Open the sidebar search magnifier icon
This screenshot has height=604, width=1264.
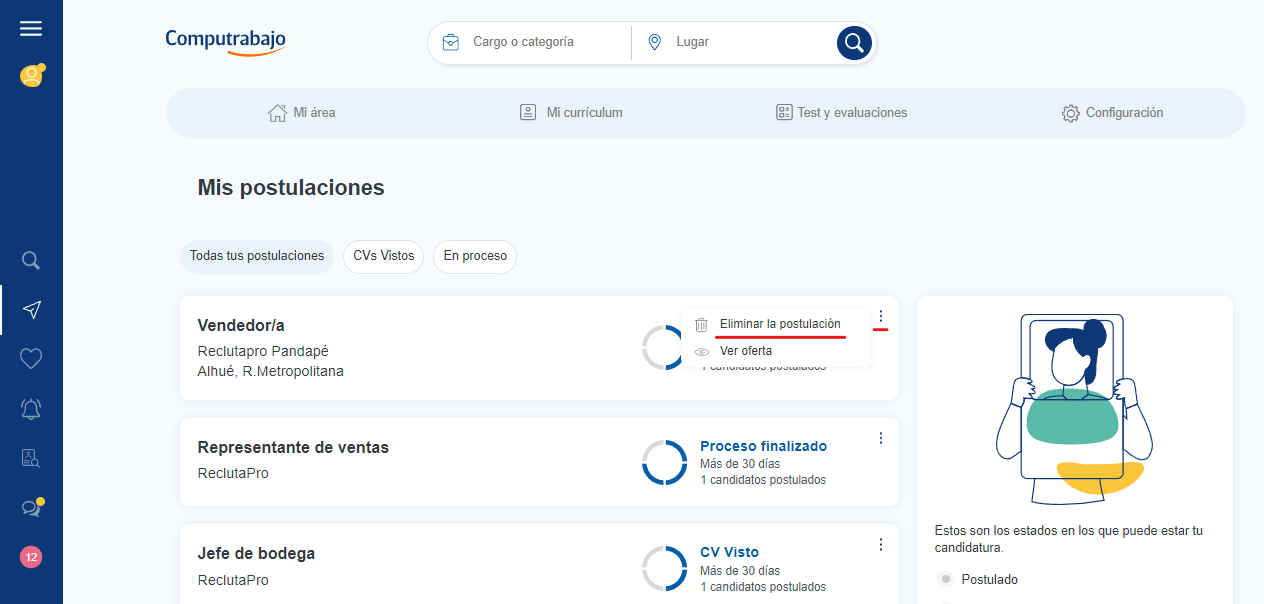31,261
